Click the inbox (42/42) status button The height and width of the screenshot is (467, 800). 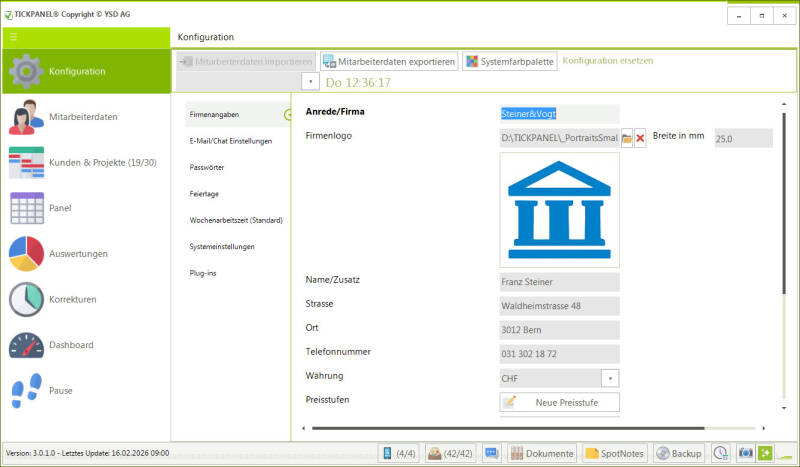point(451,453)
